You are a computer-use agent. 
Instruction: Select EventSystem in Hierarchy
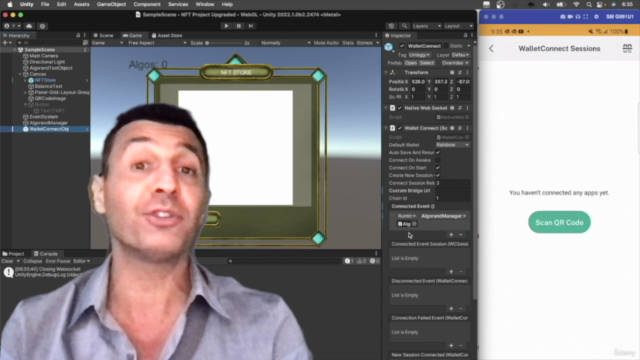[44, 117]
